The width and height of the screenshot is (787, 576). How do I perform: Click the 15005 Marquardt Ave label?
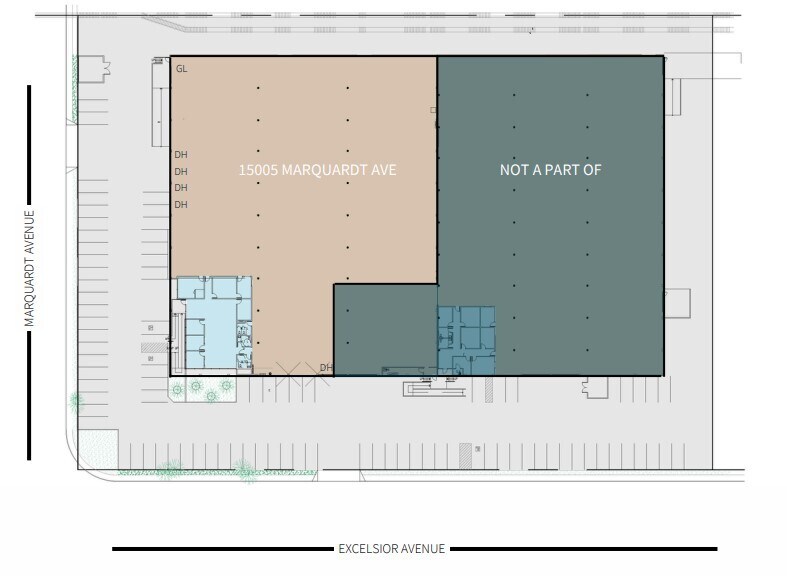[x=317, y=171]
